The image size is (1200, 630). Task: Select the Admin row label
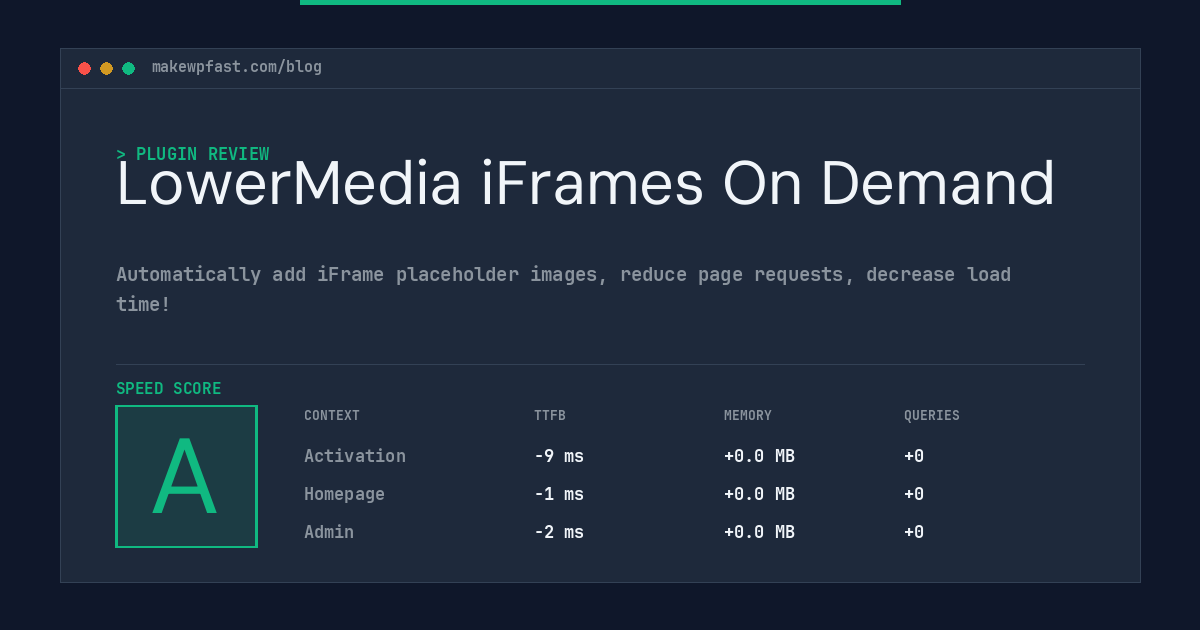pos(329,532)
